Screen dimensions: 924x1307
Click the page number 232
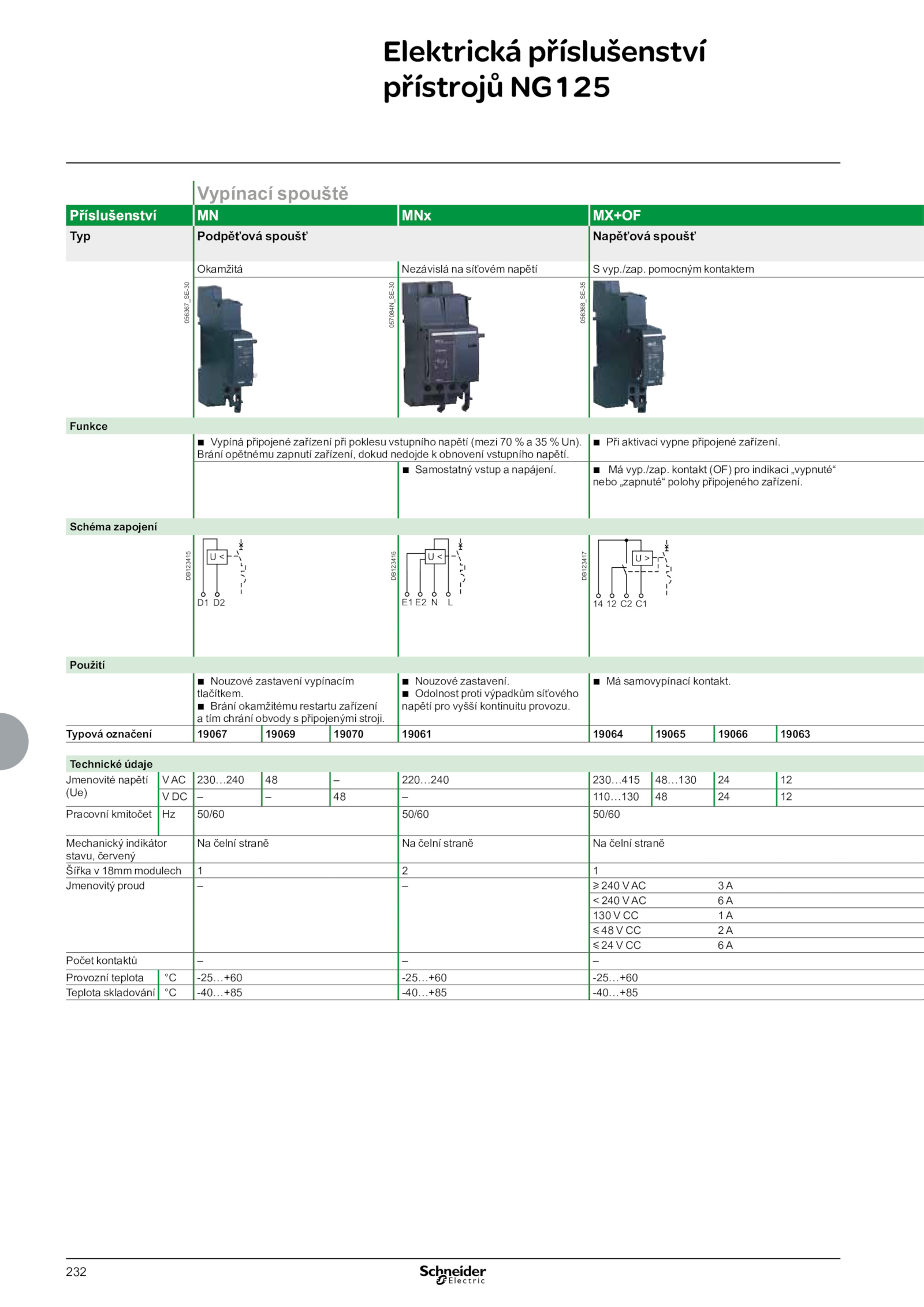(x=76, y=1272)
